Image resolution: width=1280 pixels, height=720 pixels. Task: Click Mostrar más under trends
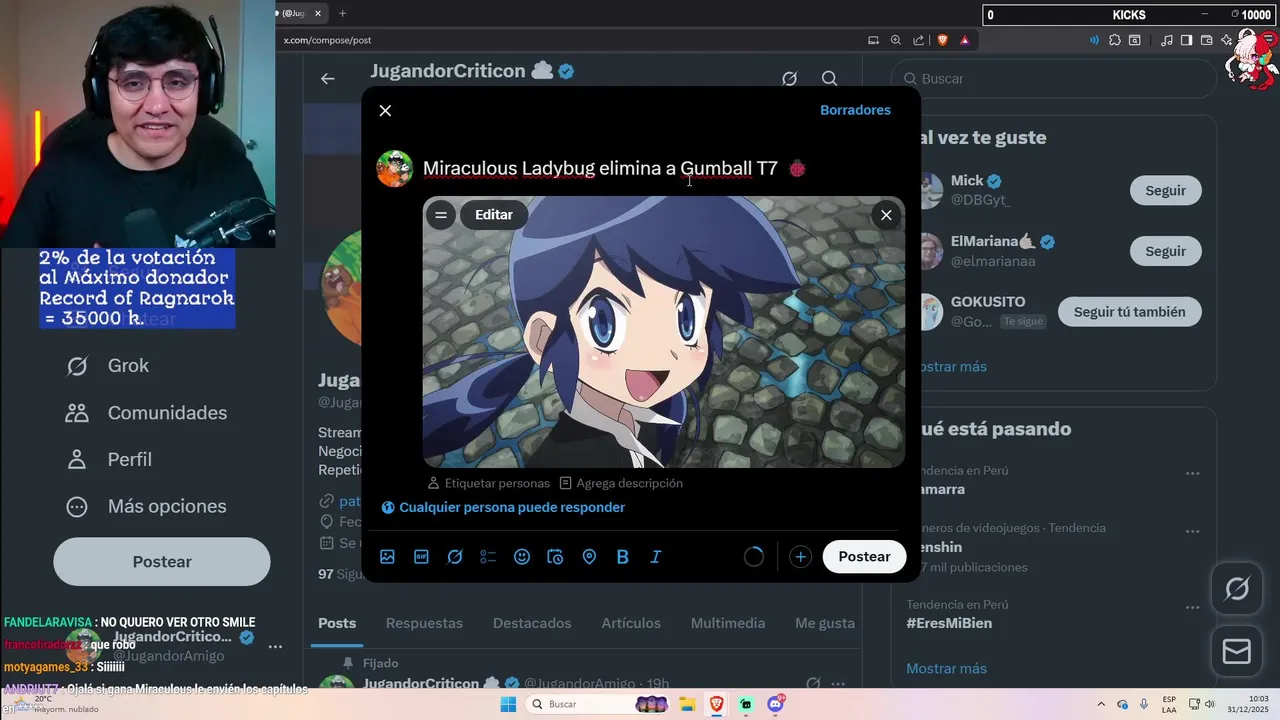(947, 668)
